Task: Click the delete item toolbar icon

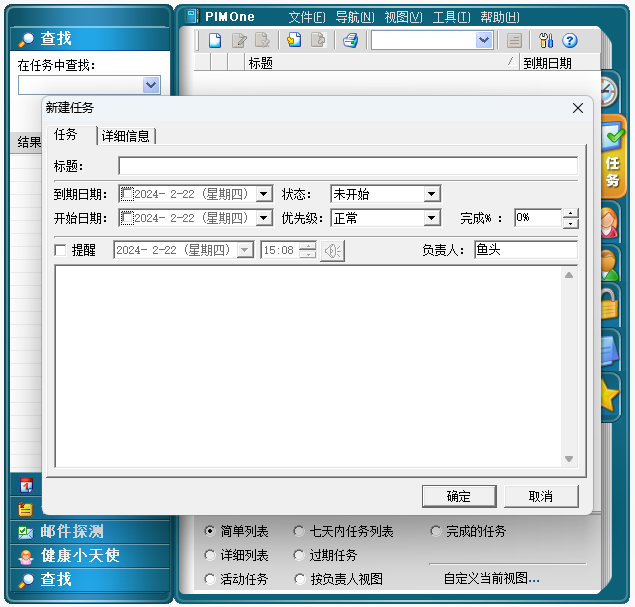Action: pos(262,40)
